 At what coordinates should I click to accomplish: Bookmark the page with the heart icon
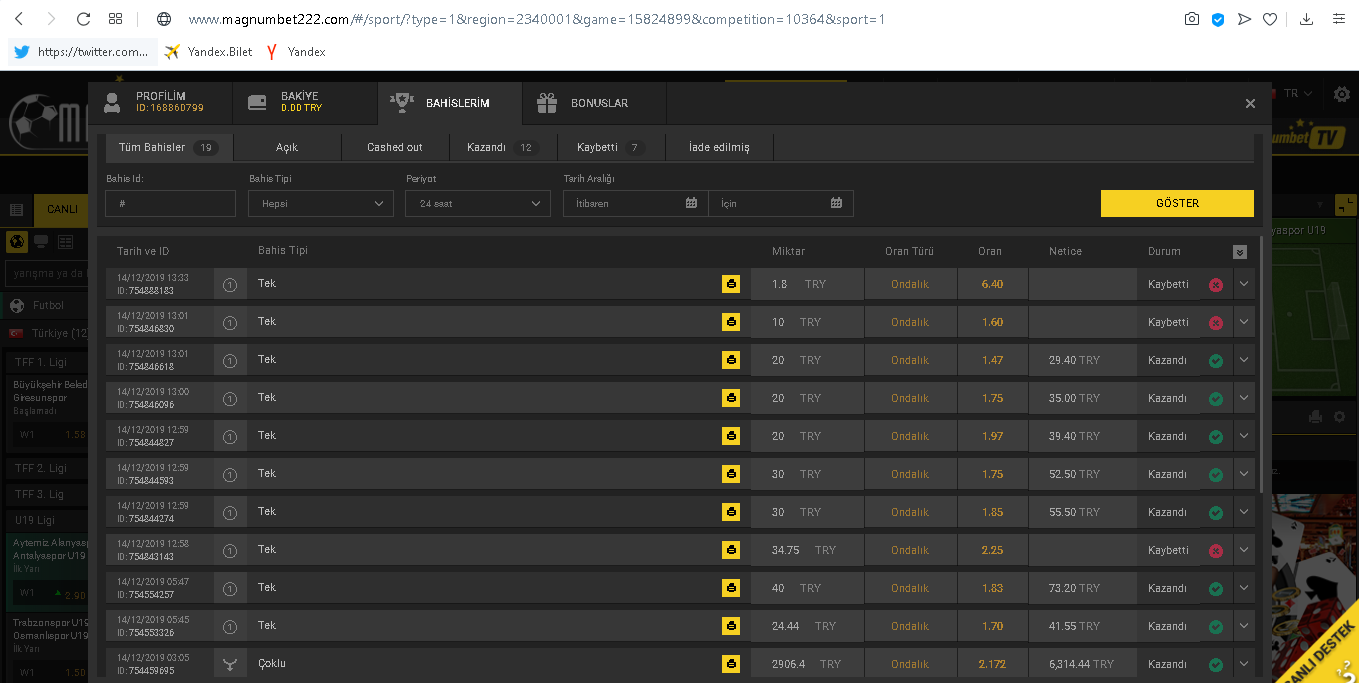tap(1270, 19)
